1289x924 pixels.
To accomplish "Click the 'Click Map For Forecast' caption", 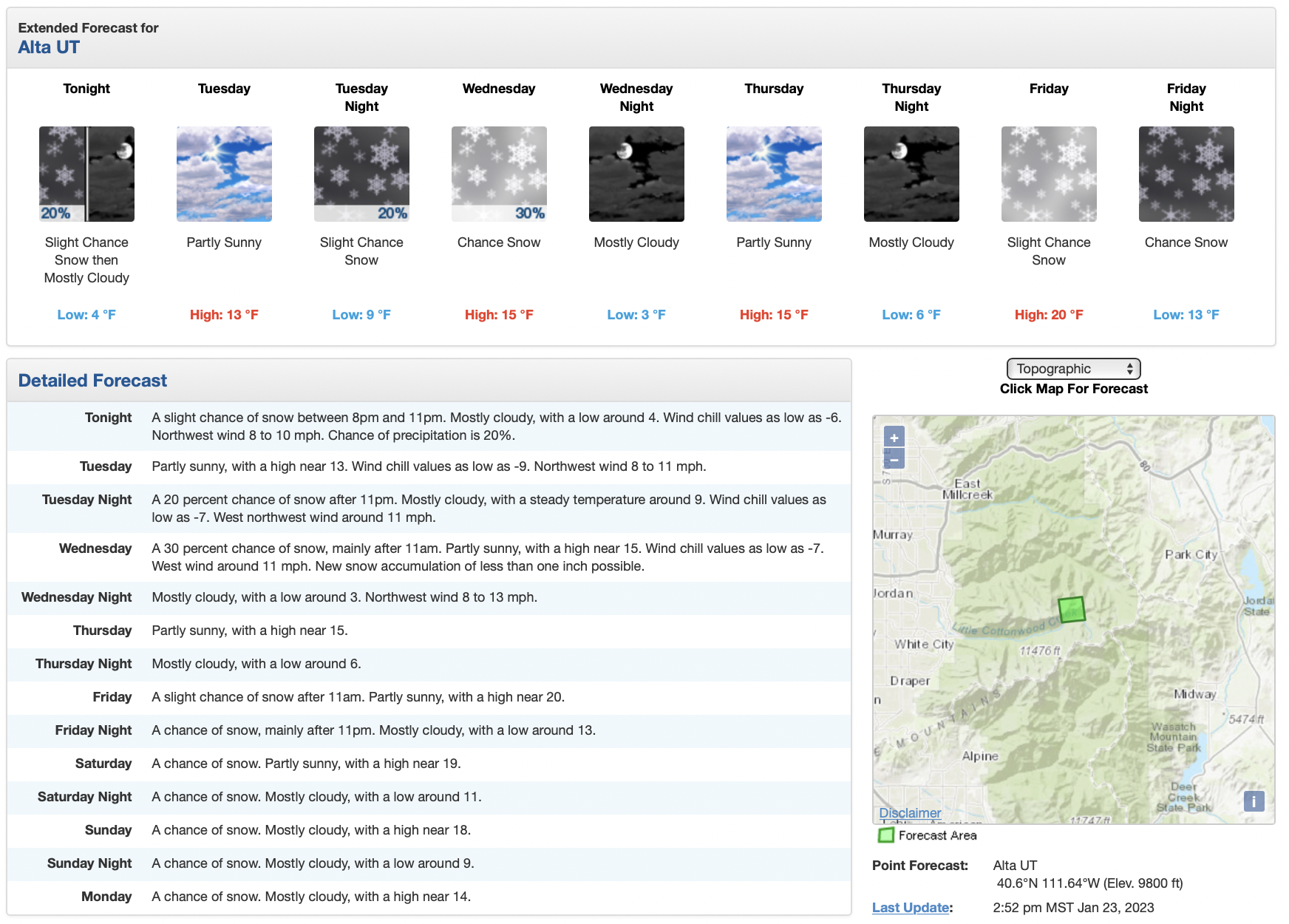I will pyautogui.click(x=1073, y=389).
